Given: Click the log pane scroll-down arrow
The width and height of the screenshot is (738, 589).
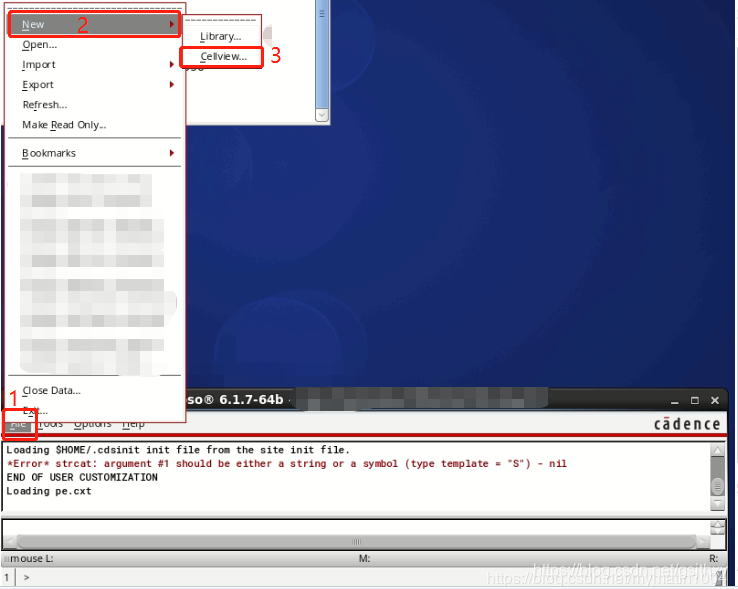Looking at the screenshot, I should [x=717, y=504].
